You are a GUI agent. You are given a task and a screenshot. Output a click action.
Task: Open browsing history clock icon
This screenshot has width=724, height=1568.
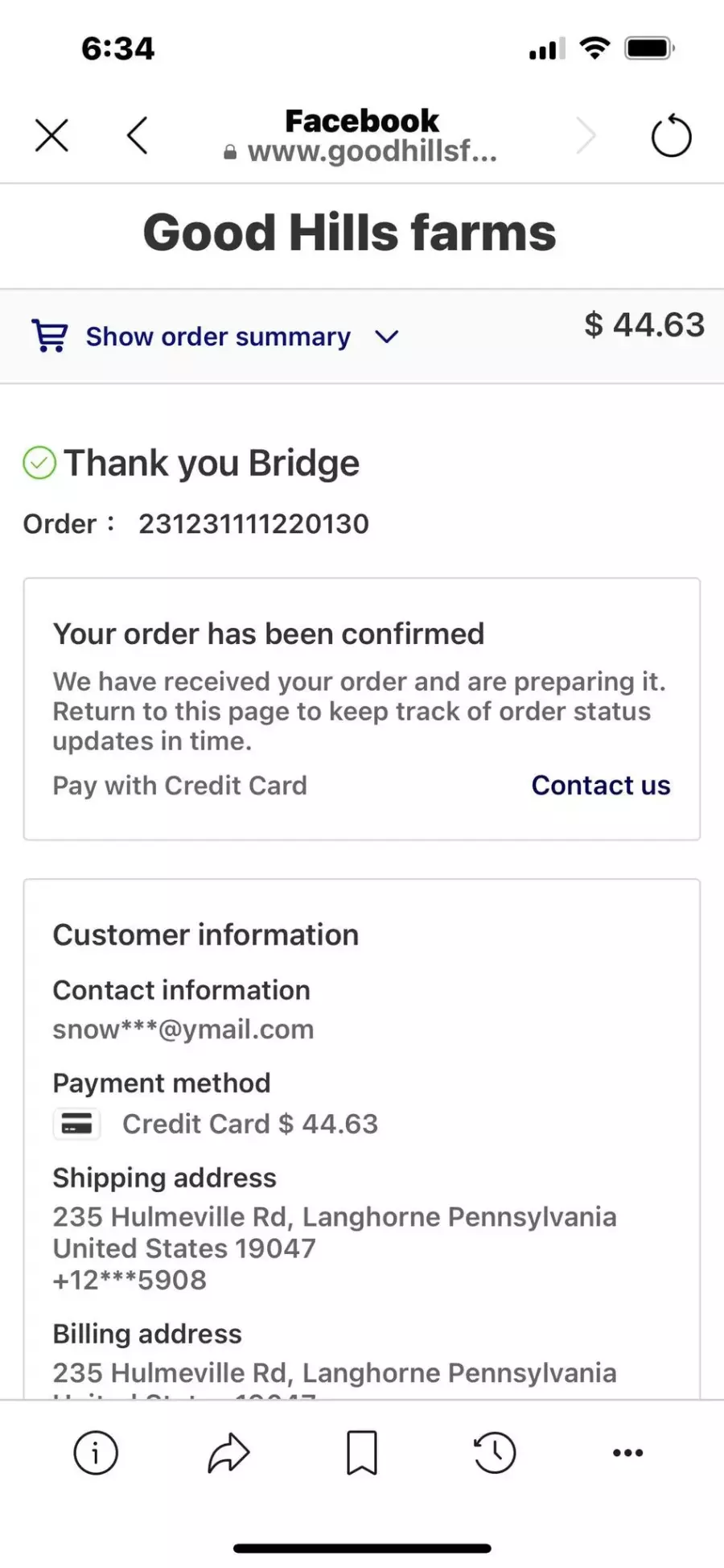pyautogui.click(x=494, y=1453)
